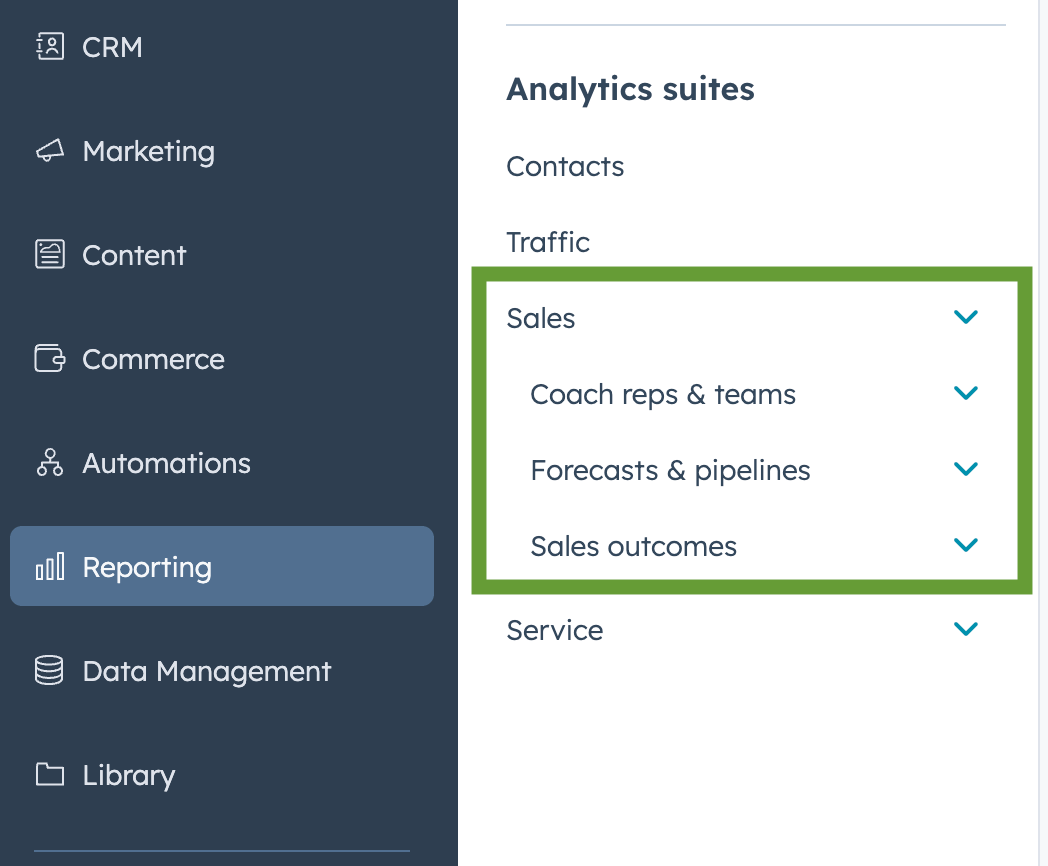Open the Sales outcomes label
1048x866 pixels.
click(634, 547)
